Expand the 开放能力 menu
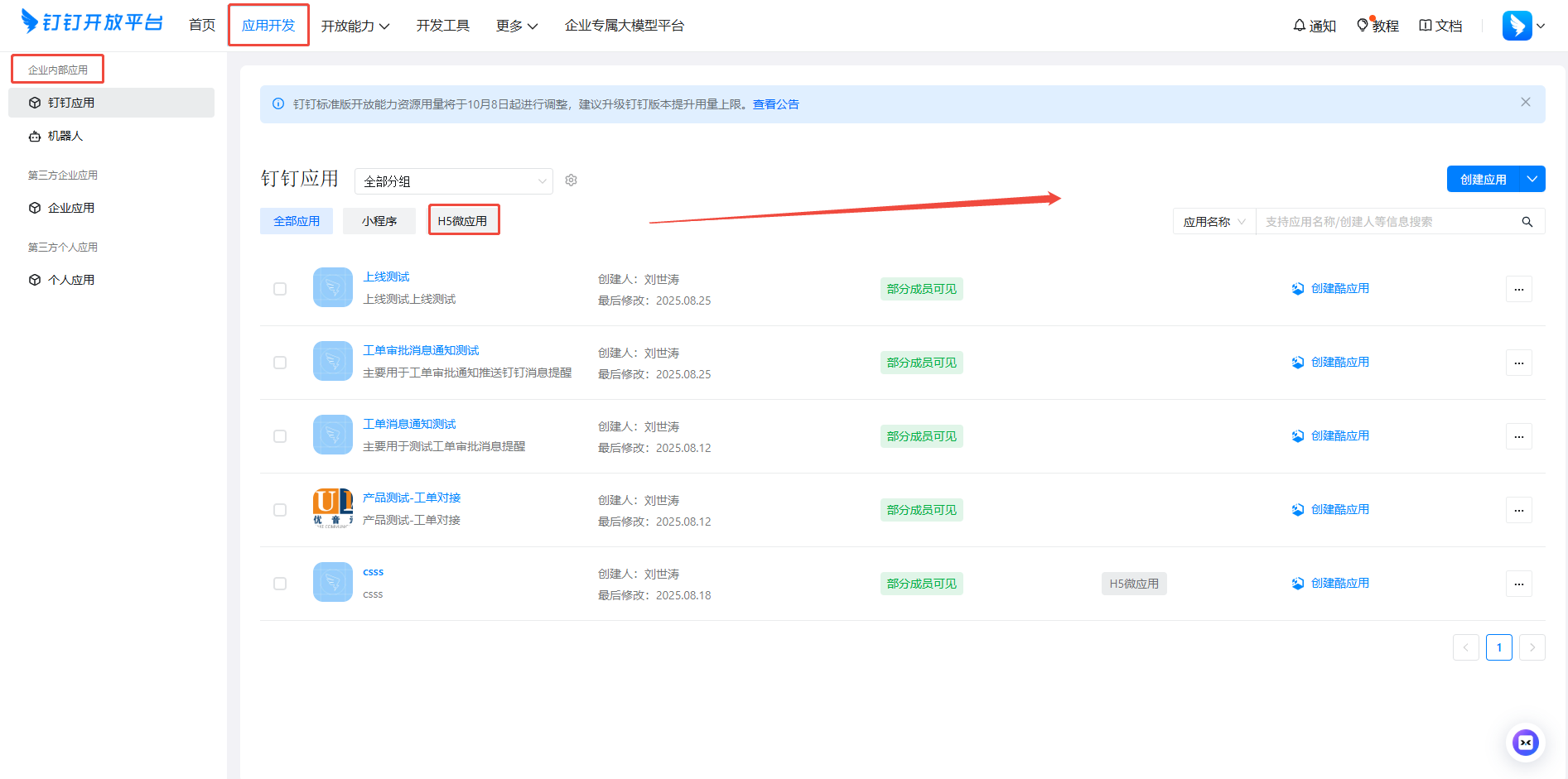 point(355,26)
